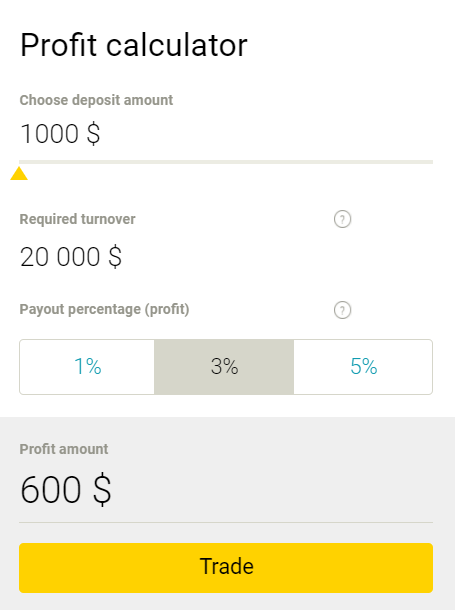Grab the yellow triangle slider handle

(x=19, y=174)
